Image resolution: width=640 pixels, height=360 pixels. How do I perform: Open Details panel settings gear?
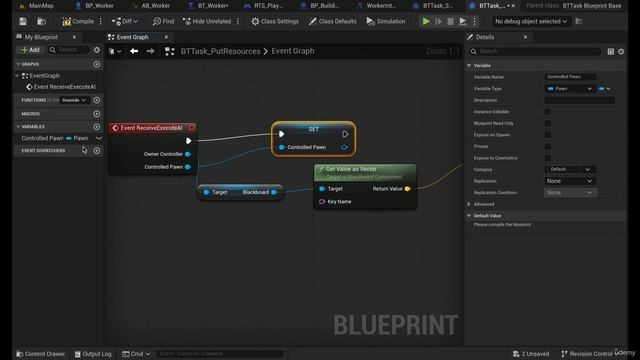point(621,51)
